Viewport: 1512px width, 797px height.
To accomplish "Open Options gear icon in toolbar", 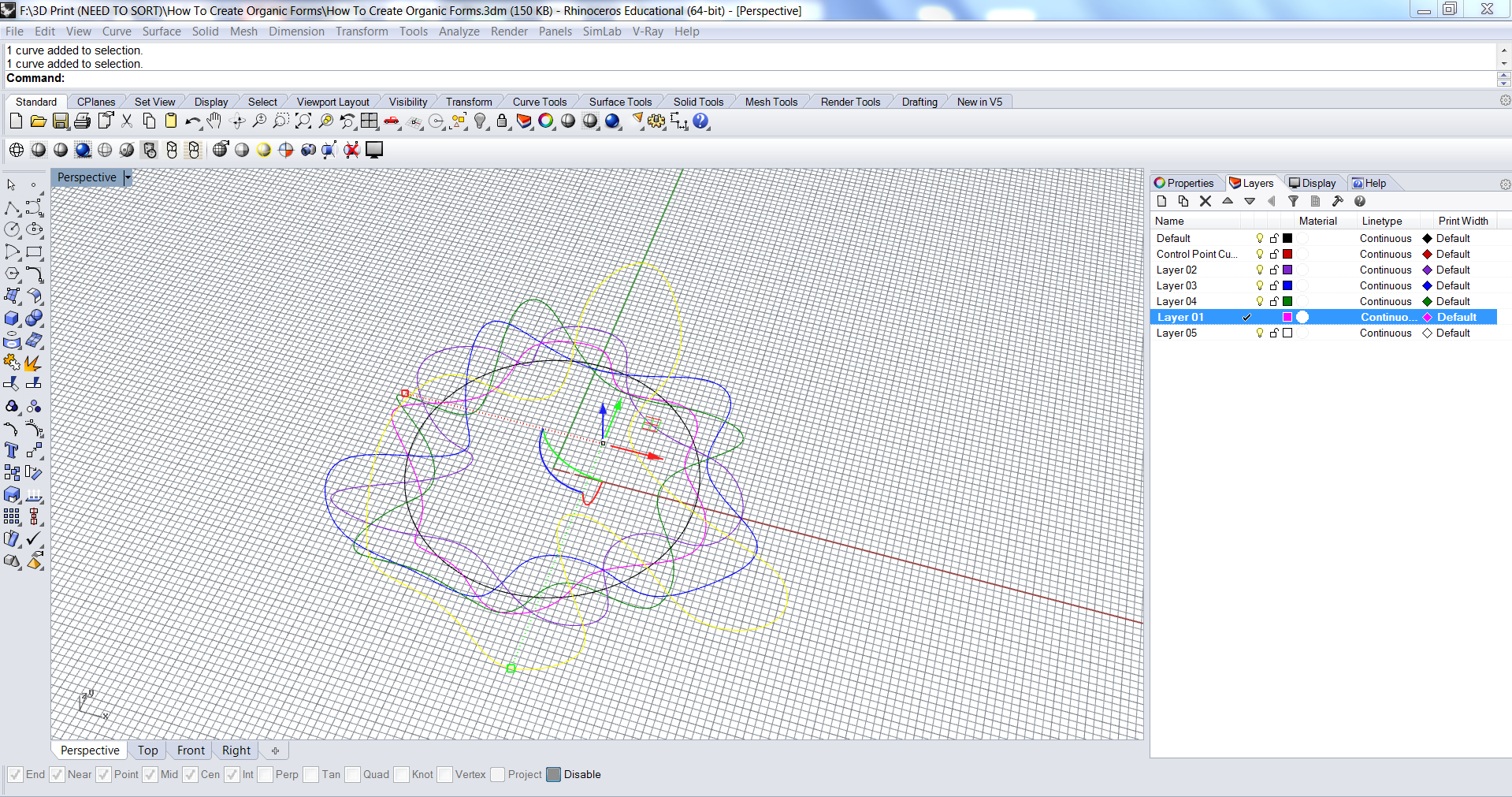I will (x=656, y=121).
